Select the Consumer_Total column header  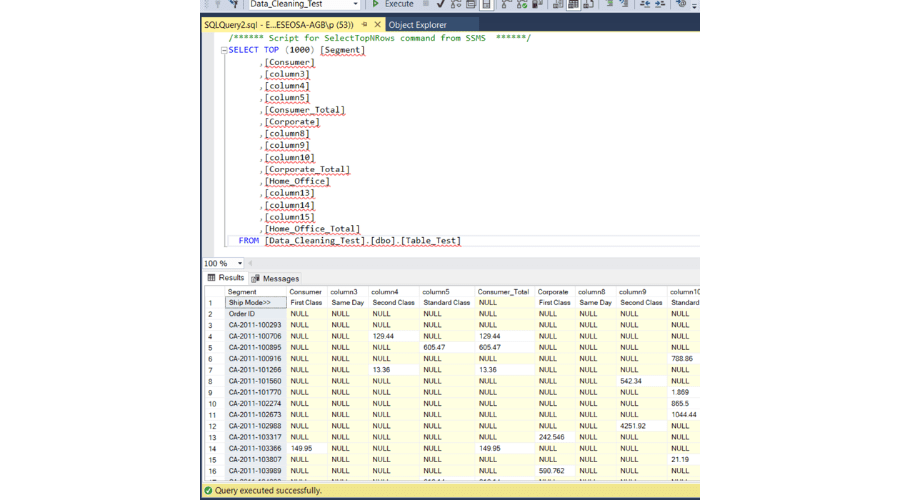click(505, 292)
